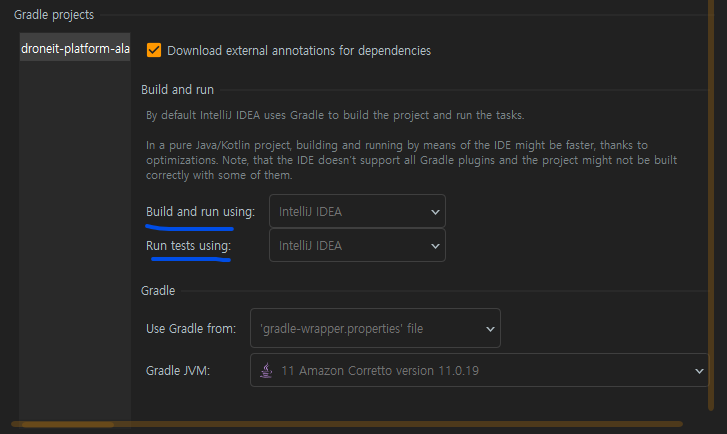Viewport: 727px width, 434px height.
Task: Open Use Gradle from dropdown
Action: click(x=375, y=328)
